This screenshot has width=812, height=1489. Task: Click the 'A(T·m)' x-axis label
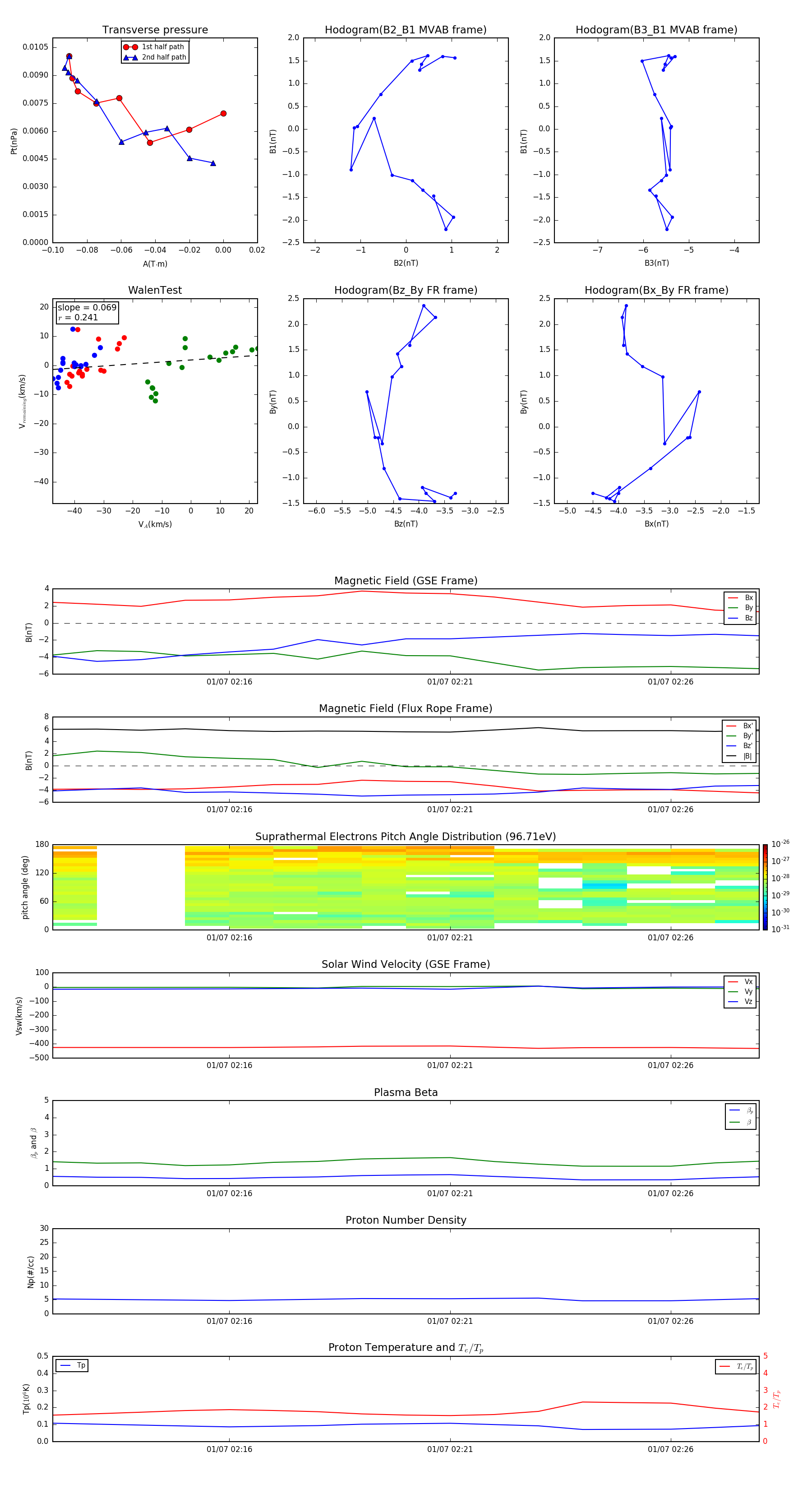(x=155, y=264)
